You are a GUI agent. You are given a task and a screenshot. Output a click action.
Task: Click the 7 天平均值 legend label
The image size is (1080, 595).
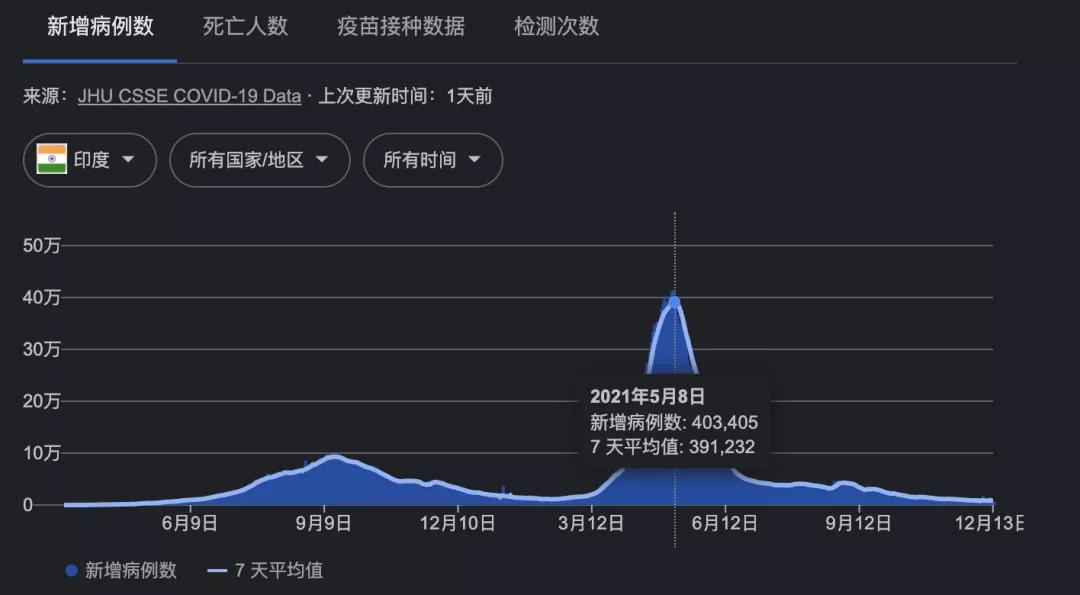[279, 570]
